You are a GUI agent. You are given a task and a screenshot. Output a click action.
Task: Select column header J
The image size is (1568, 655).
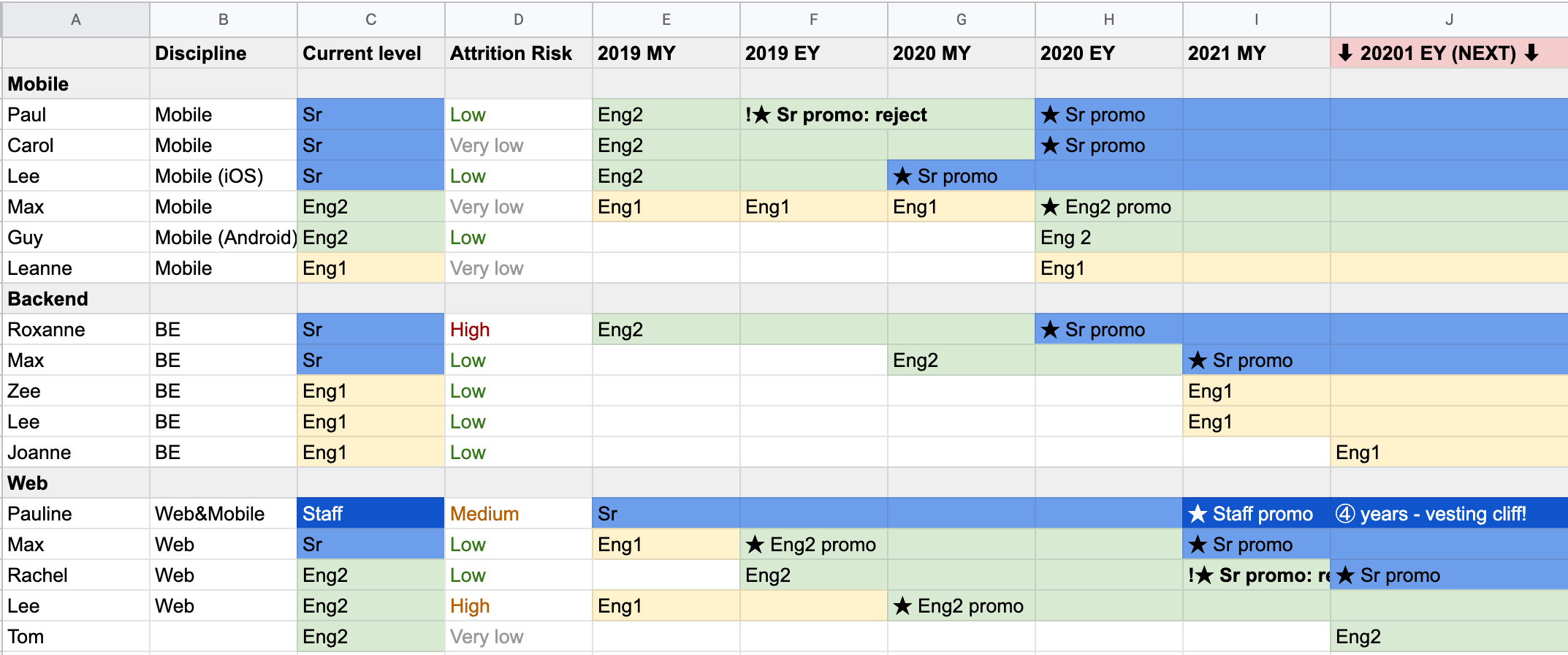pos(1449,20)
